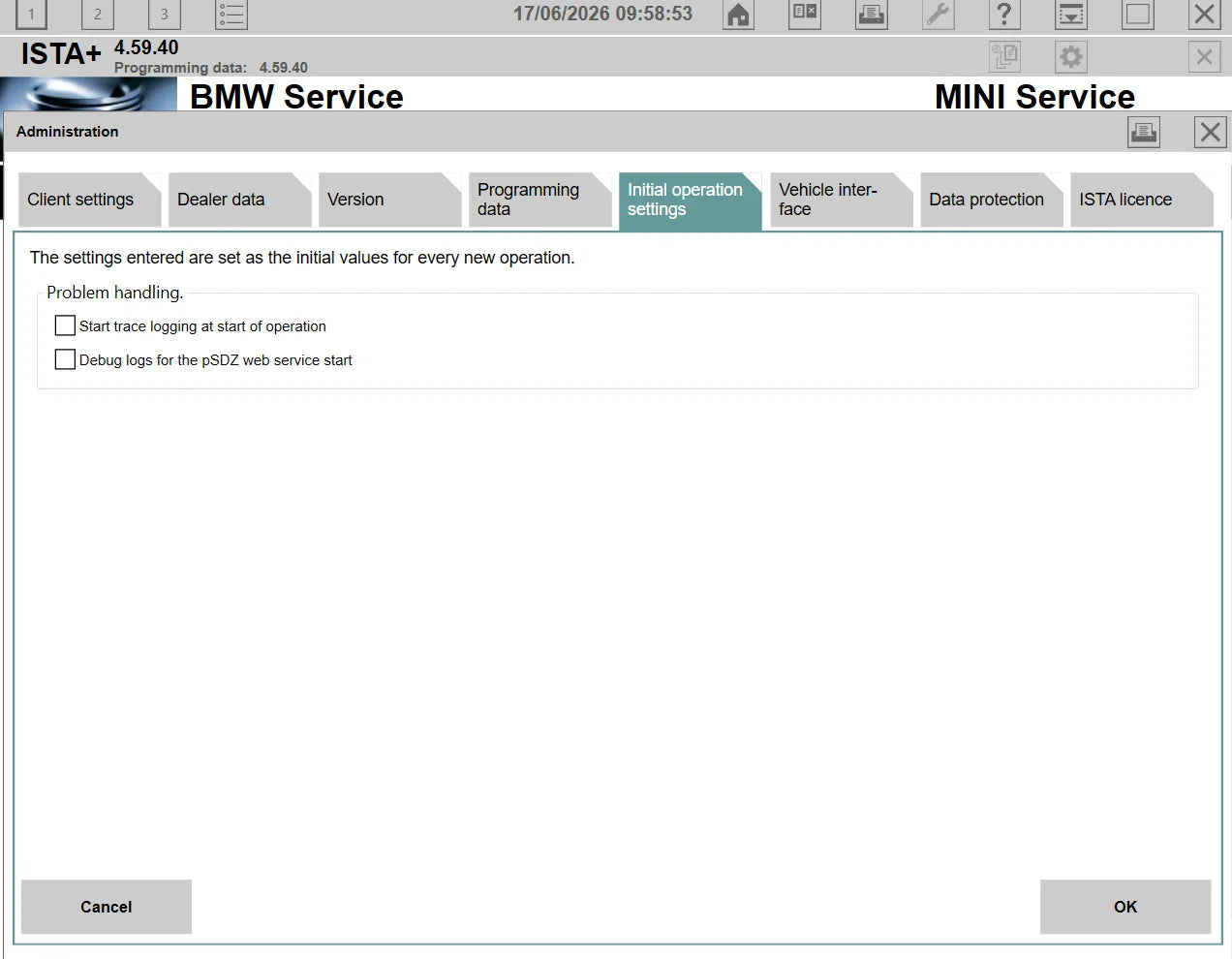
Task: Open the Data protection tab
Action: (x=992, y=200)
